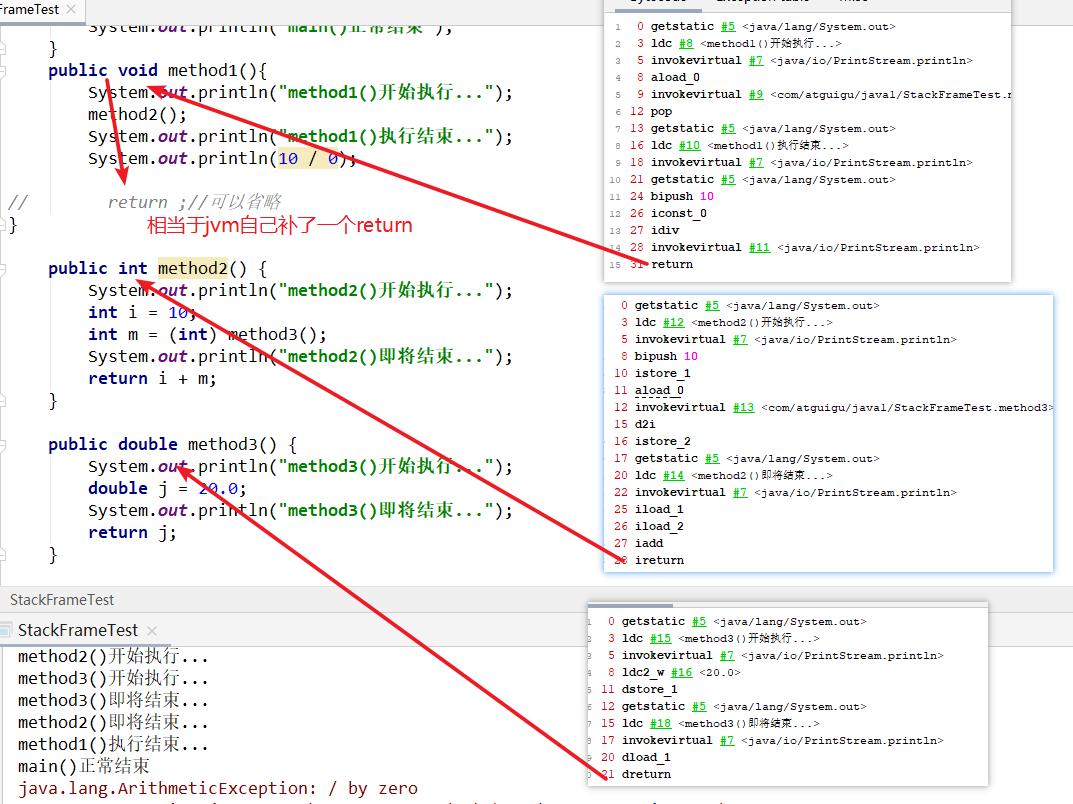1073x804 pixels.
Task: Click bytecode row '24 bipush 10' in method1 panel
Action: pyautogui.click(x=671, y=196)
